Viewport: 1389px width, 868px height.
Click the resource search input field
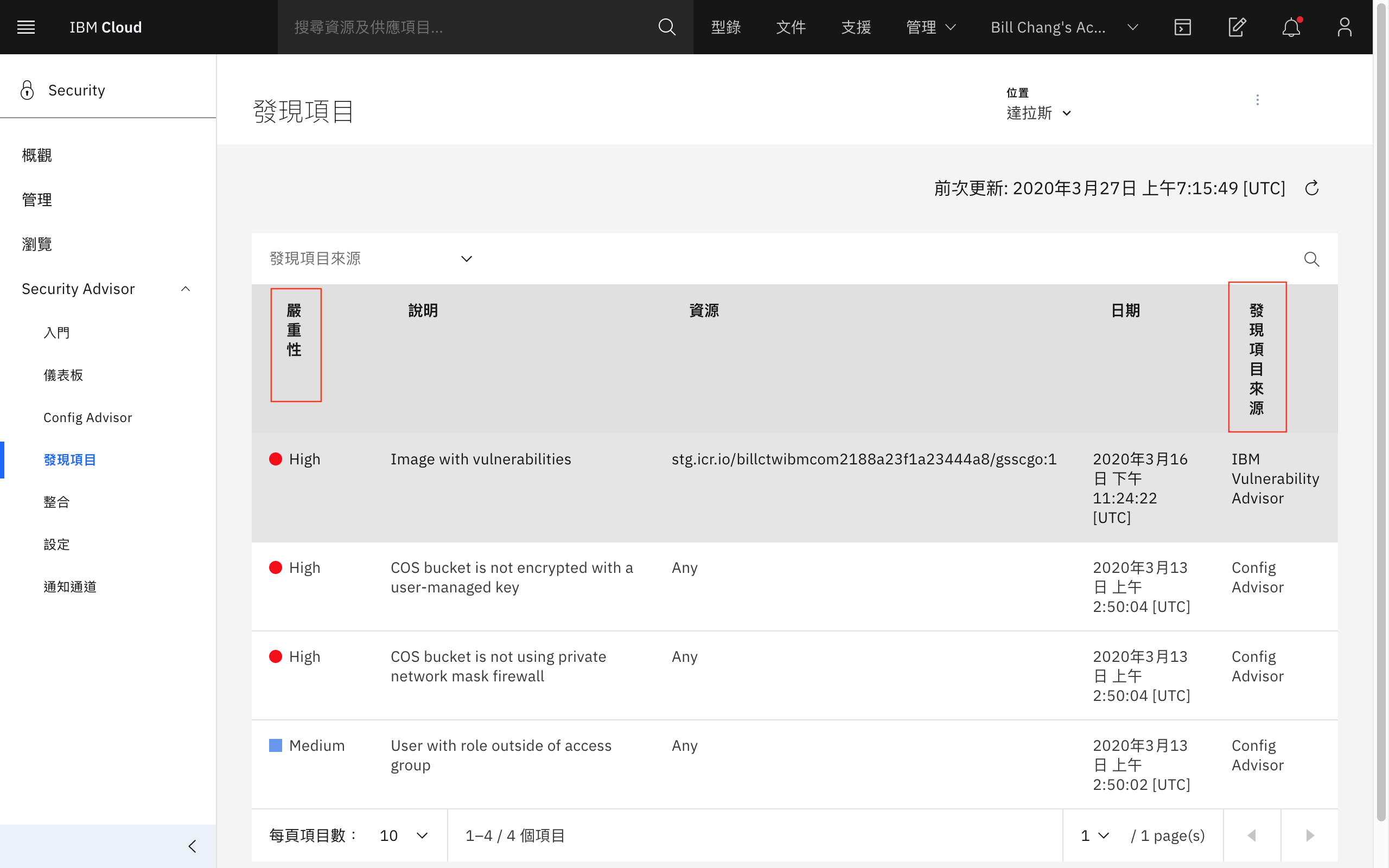pyautogui.click(x=459, y=27)
